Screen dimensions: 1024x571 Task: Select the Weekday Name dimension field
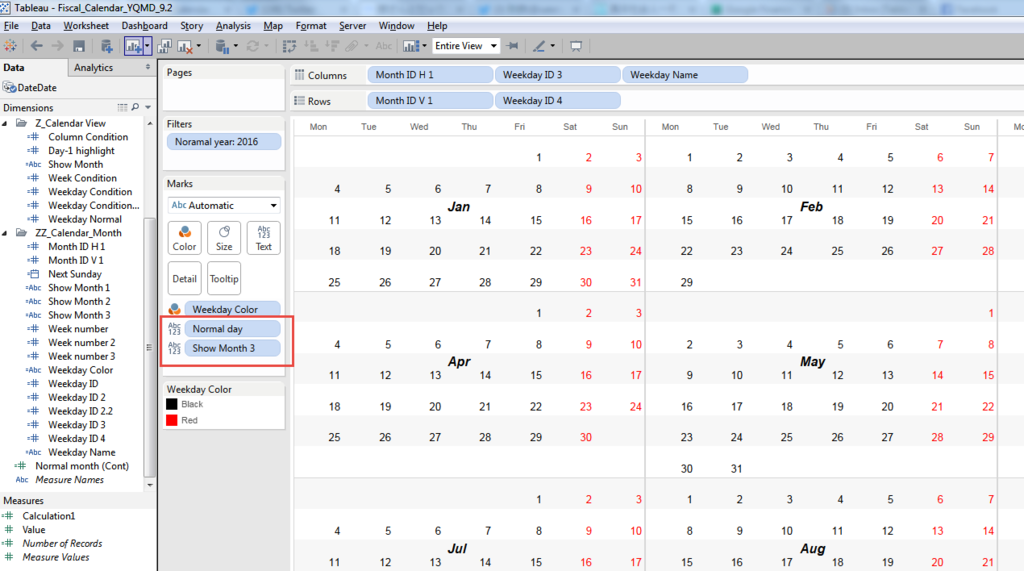(82, 452)
